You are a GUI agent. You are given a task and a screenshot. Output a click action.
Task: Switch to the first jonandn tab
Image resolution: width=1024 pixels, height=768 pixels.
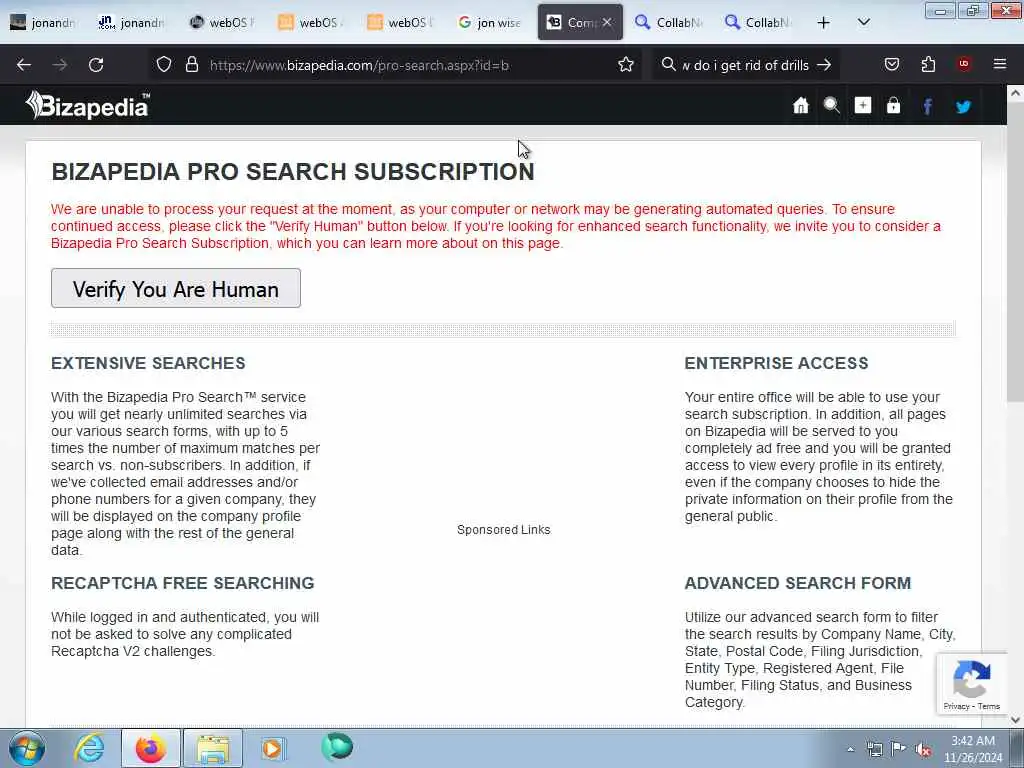point(42,22)
